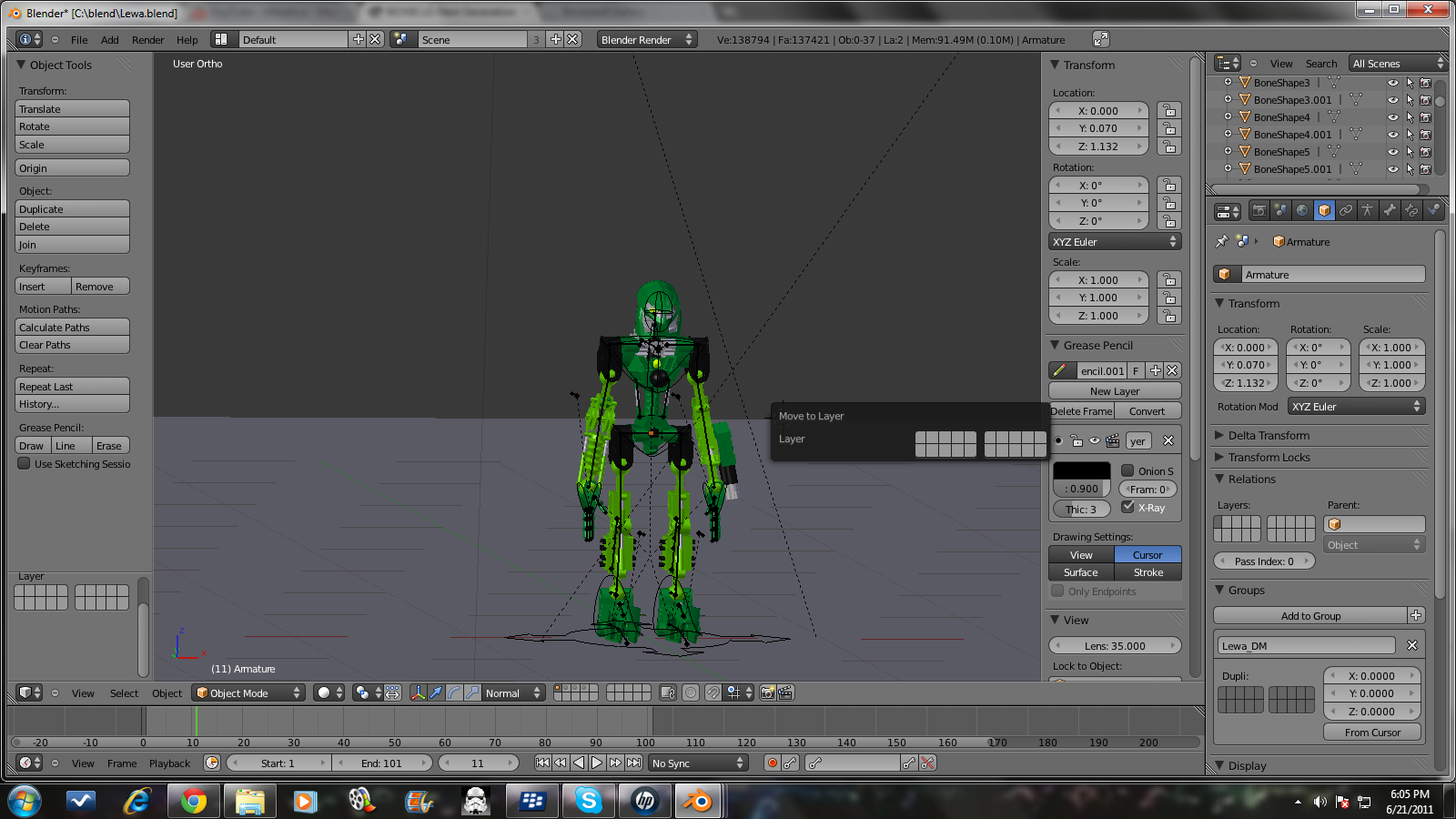Click the translate manipulator arrow icon

coord(436,693)
